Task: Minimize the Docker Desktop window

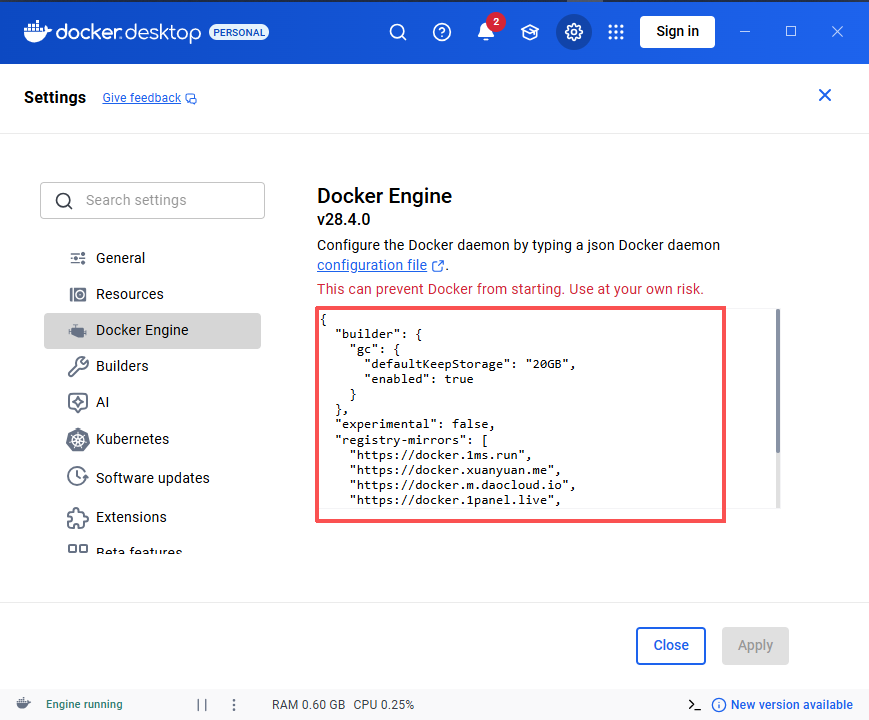Action: (745, 32)
